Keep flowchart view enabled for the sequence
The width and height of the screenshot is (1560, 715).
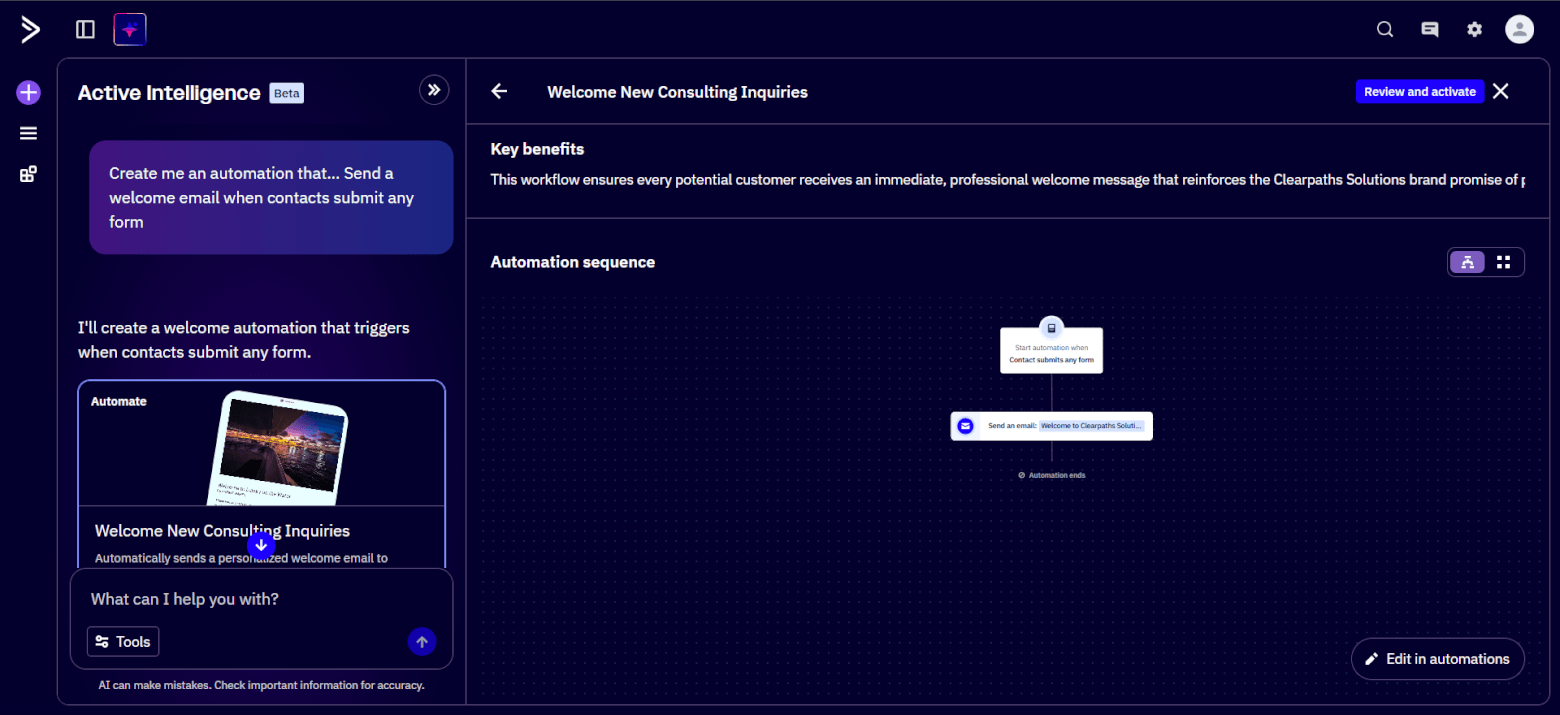[x=1467, y=261]
